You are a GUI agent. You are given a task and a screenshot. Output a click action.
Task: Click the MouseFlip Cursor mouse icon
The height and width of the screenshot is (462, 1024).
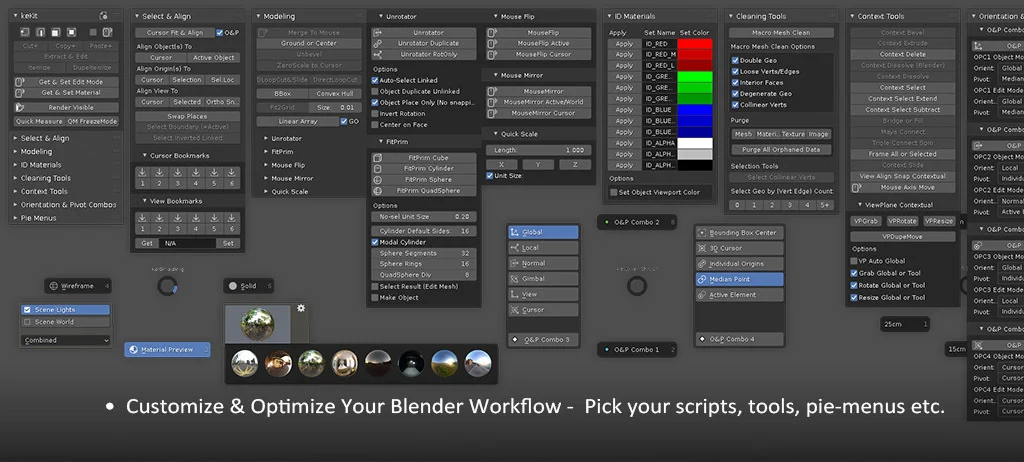(491, 54)
